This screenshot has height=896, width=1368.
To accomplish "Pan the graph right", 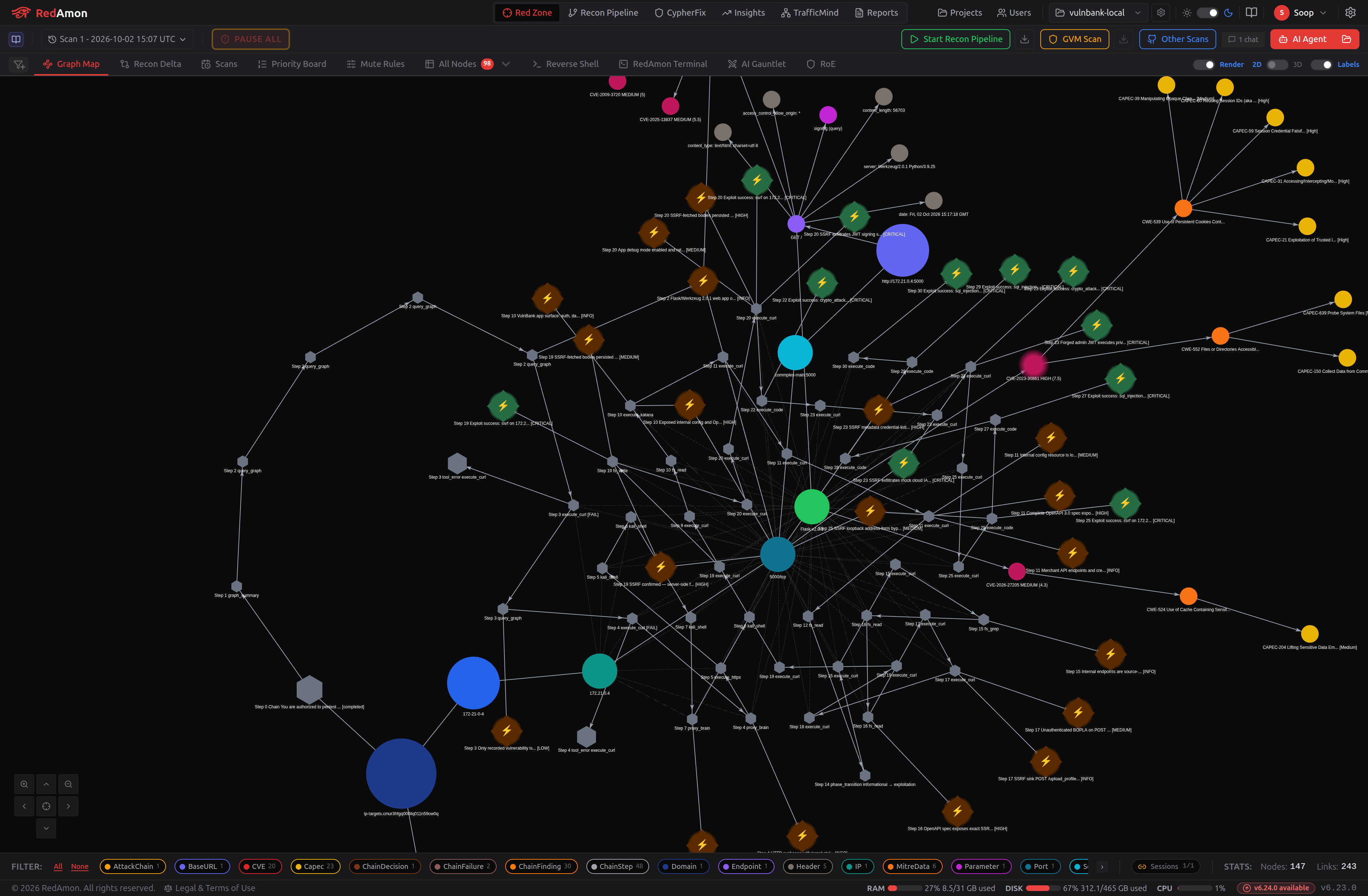I will click(x=68, y=806).
